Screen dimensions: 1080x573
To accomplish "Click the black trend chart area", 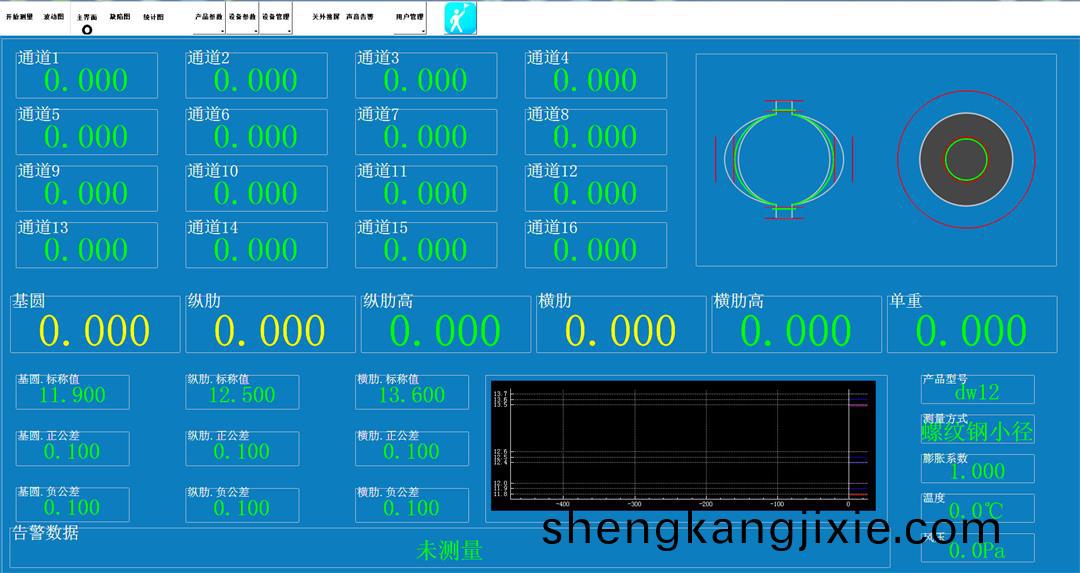I will tap(680, 443).
